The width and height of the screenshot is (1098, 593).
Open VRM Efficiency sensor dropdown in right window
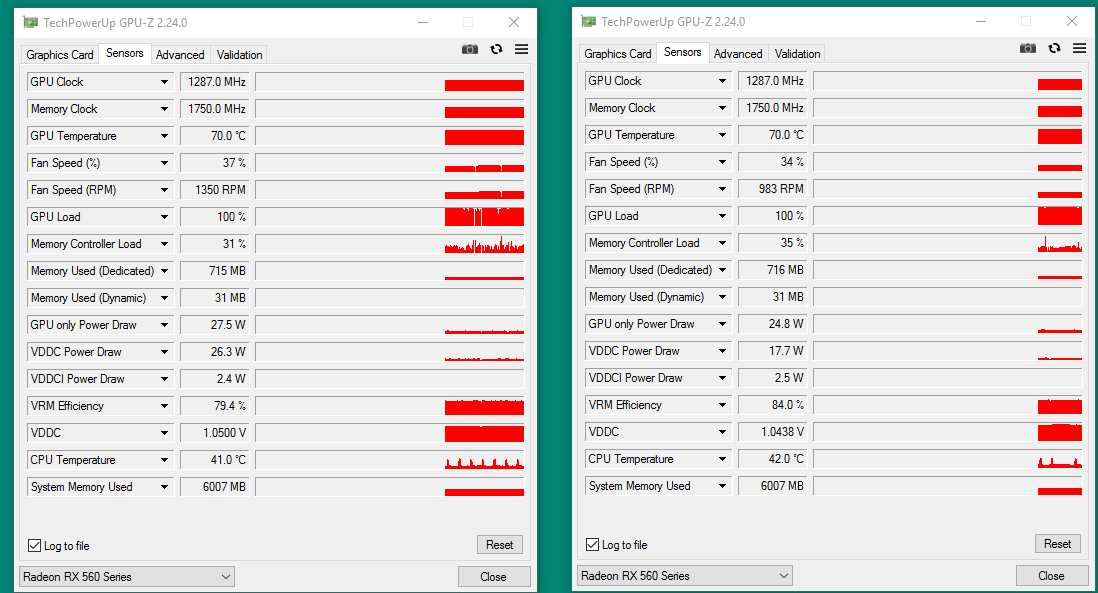point(722,405)
